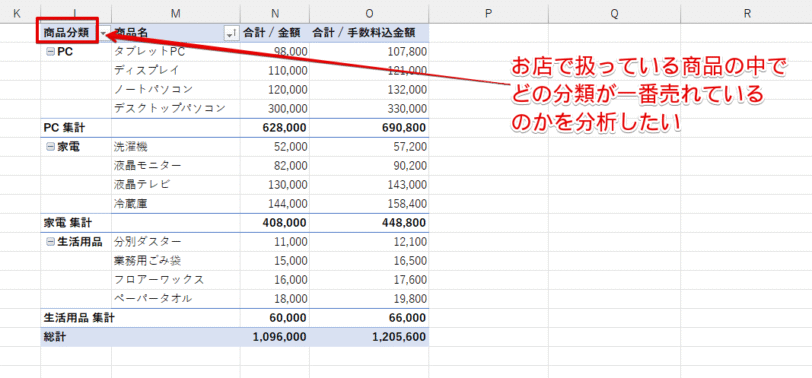Viewport: 812px width, 378px height.
Task: Click the 11,000 amount cell
Action: click(274, 242)
